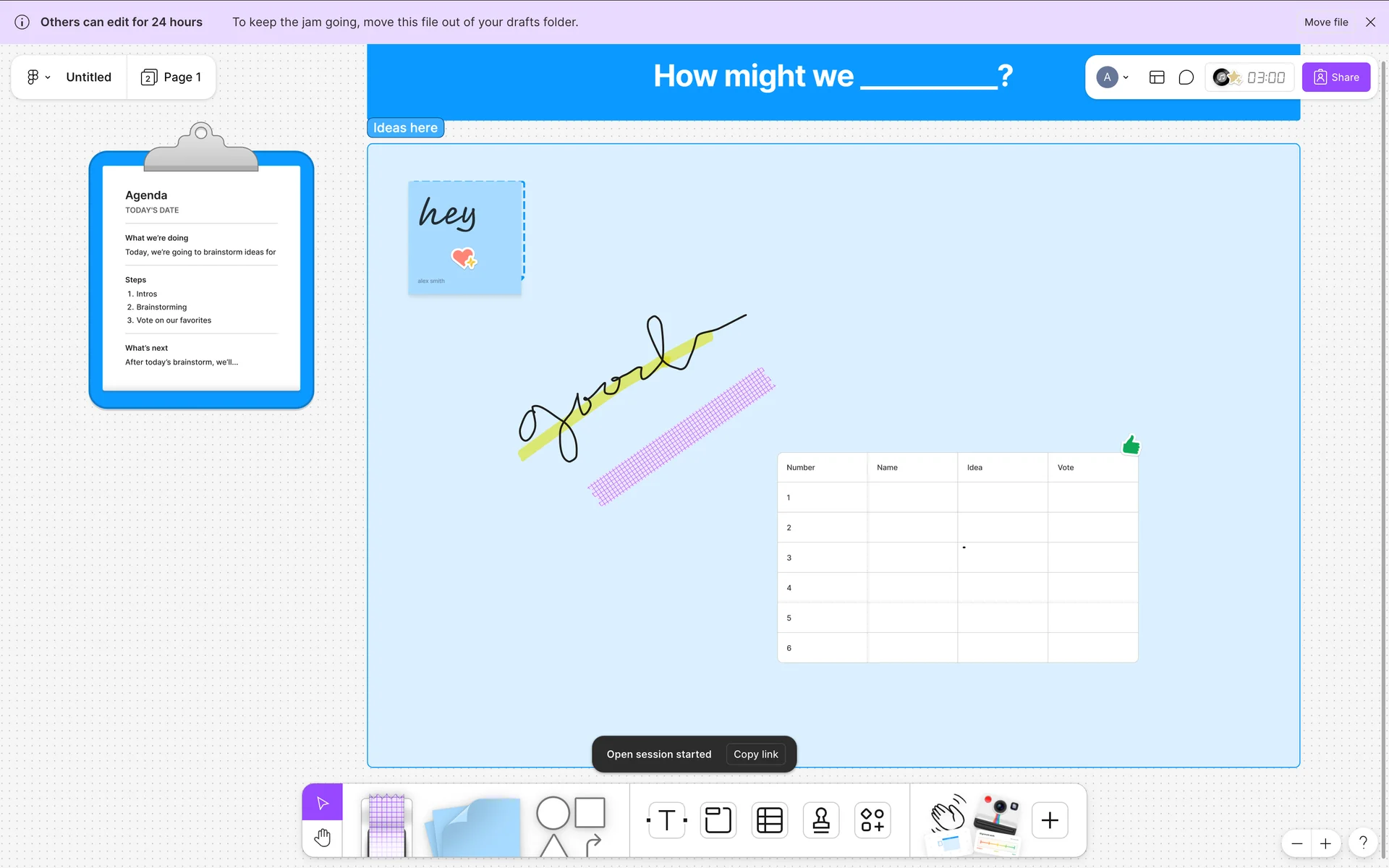Open the comments bubble
Viewport: 1389px width, 868px height.
(1186, 77)
